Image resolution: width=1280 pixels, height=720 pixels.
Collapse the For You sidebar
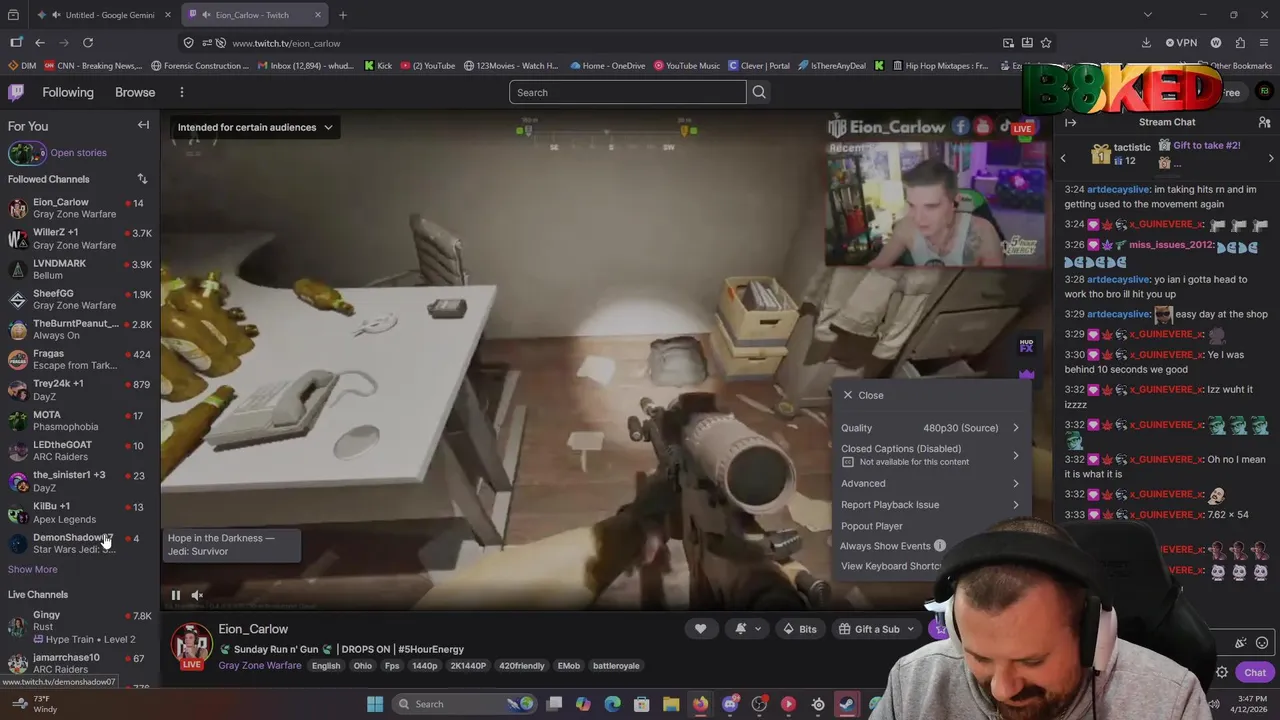(x=143, y=125)
